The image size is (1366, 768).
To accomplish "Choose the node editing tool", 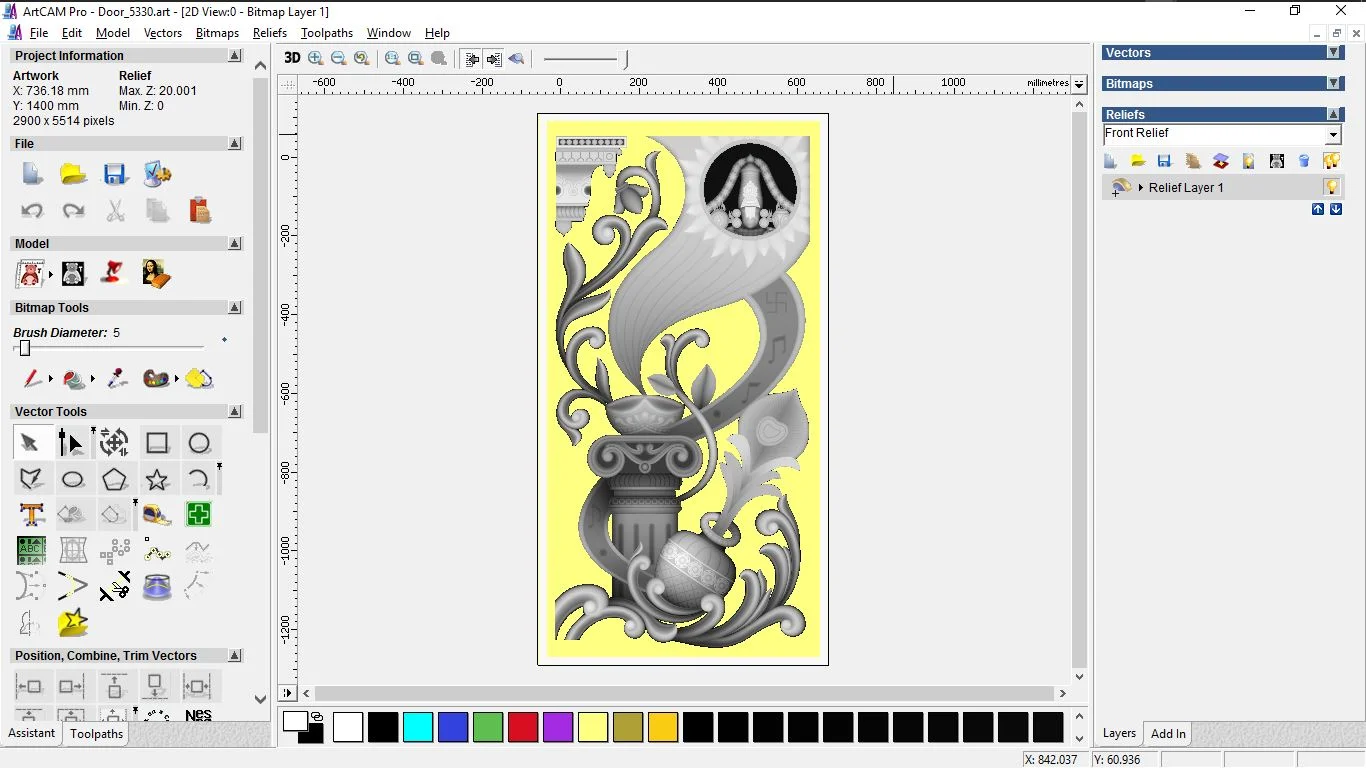I will (72, 443).
